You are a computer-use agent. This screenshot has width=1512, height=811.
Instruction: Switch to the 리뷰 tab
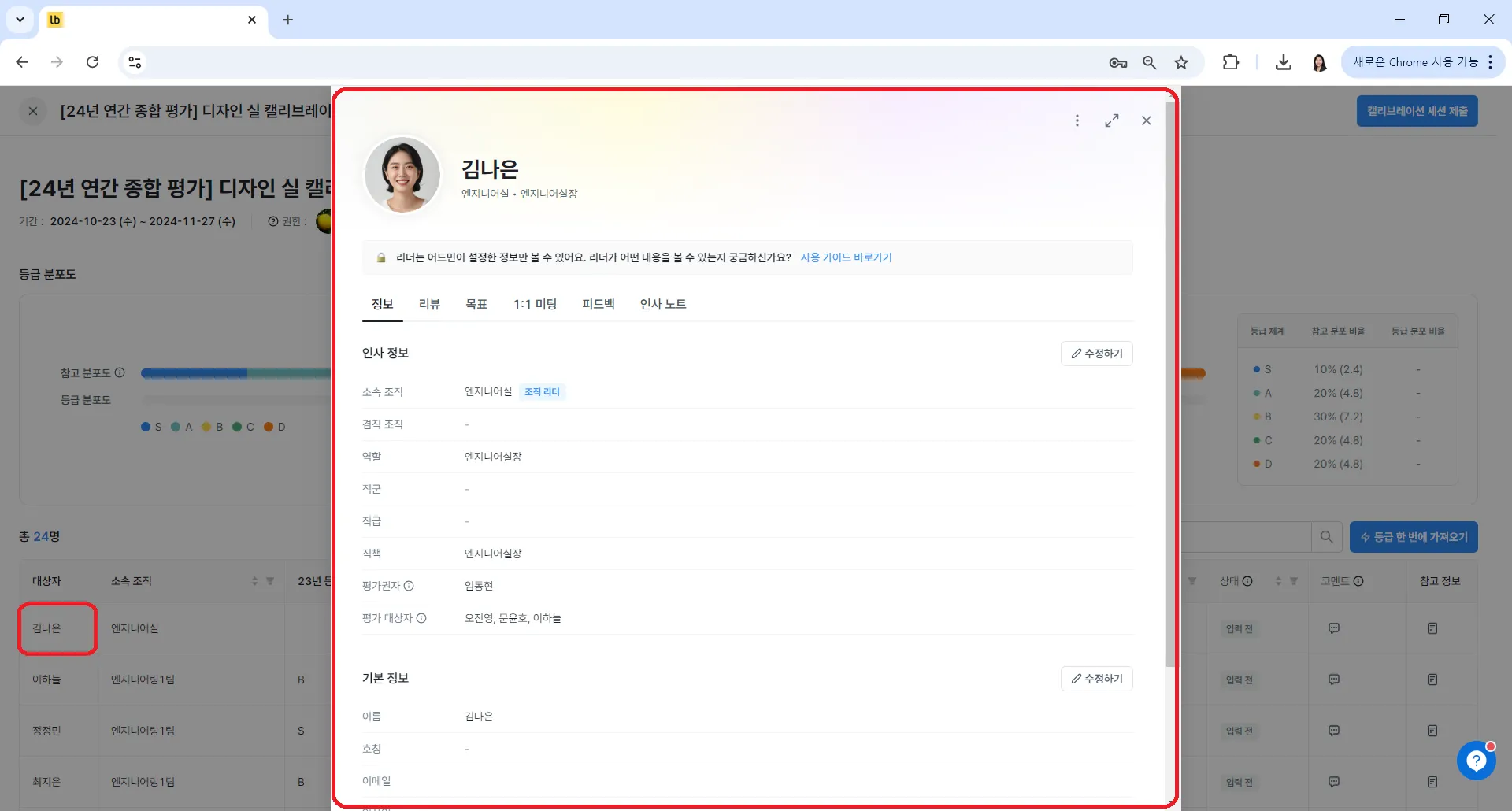click(x=430, y=304)
